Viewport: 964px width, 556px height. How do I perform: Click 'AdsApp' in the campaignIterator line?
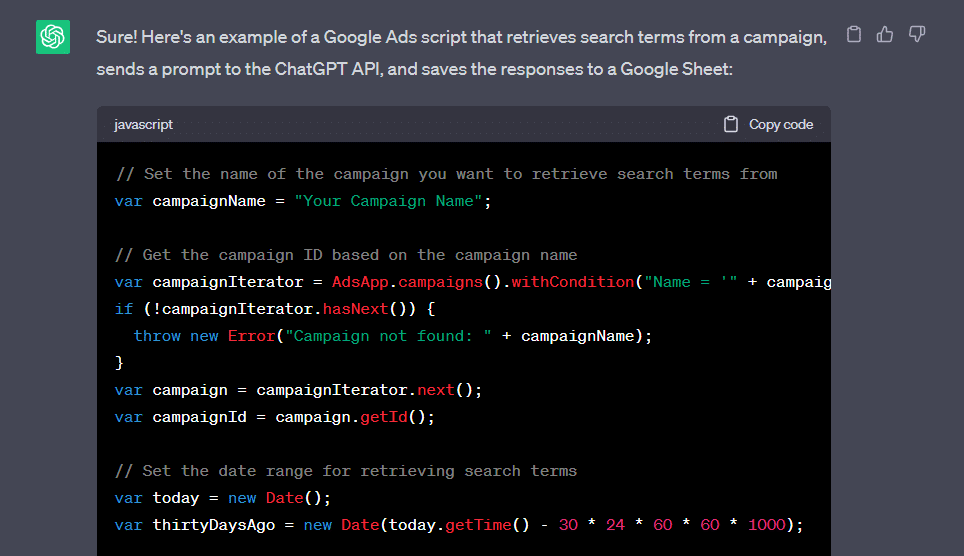[360, 282]
